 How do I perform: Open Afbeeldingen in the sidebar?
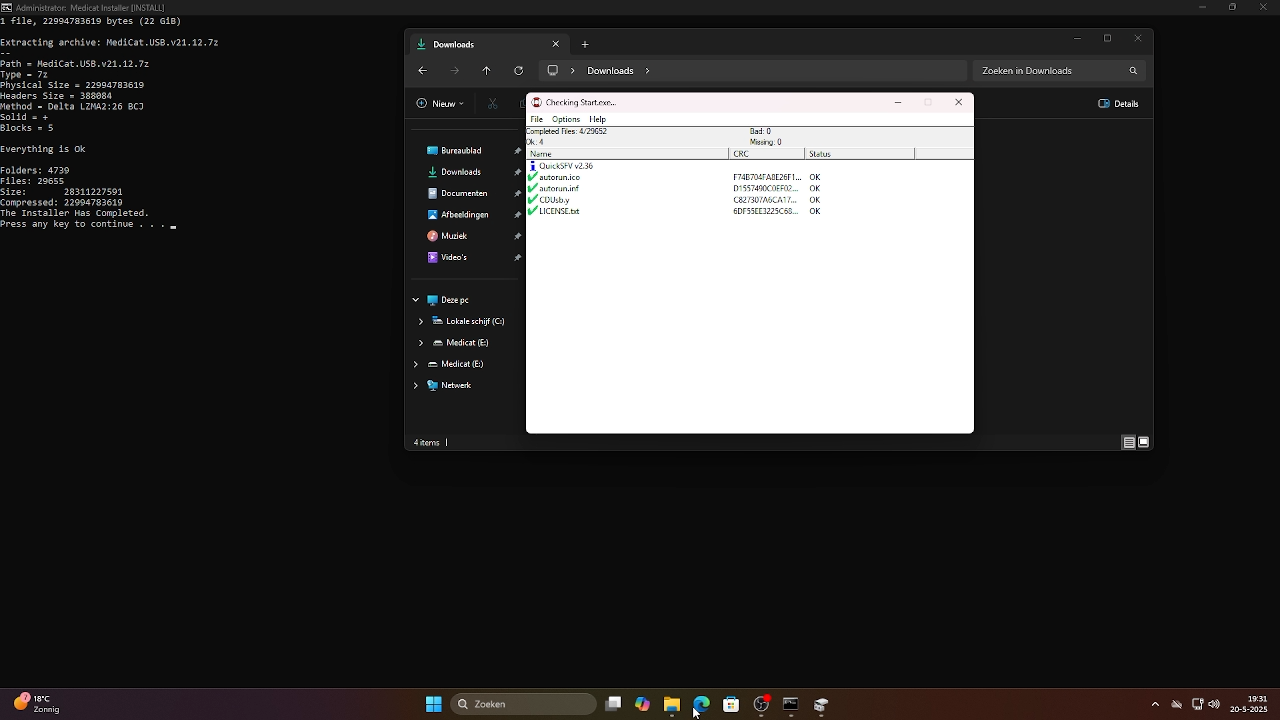point(465,215)
